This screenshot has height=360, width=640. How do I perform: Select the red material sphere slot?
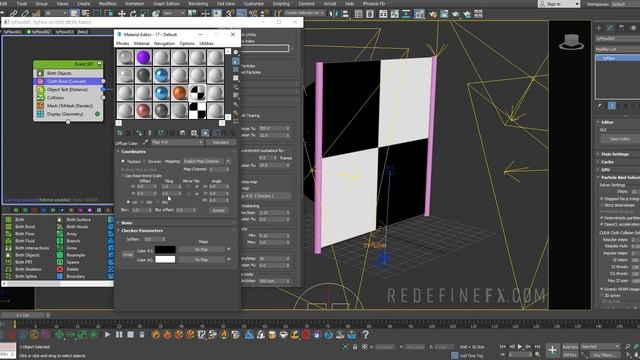[143, 111]
